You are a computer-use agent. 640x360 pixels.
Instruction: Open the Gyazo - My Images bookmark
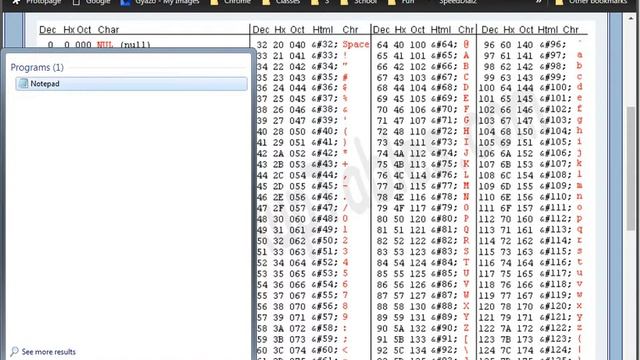tap(160, 2)
